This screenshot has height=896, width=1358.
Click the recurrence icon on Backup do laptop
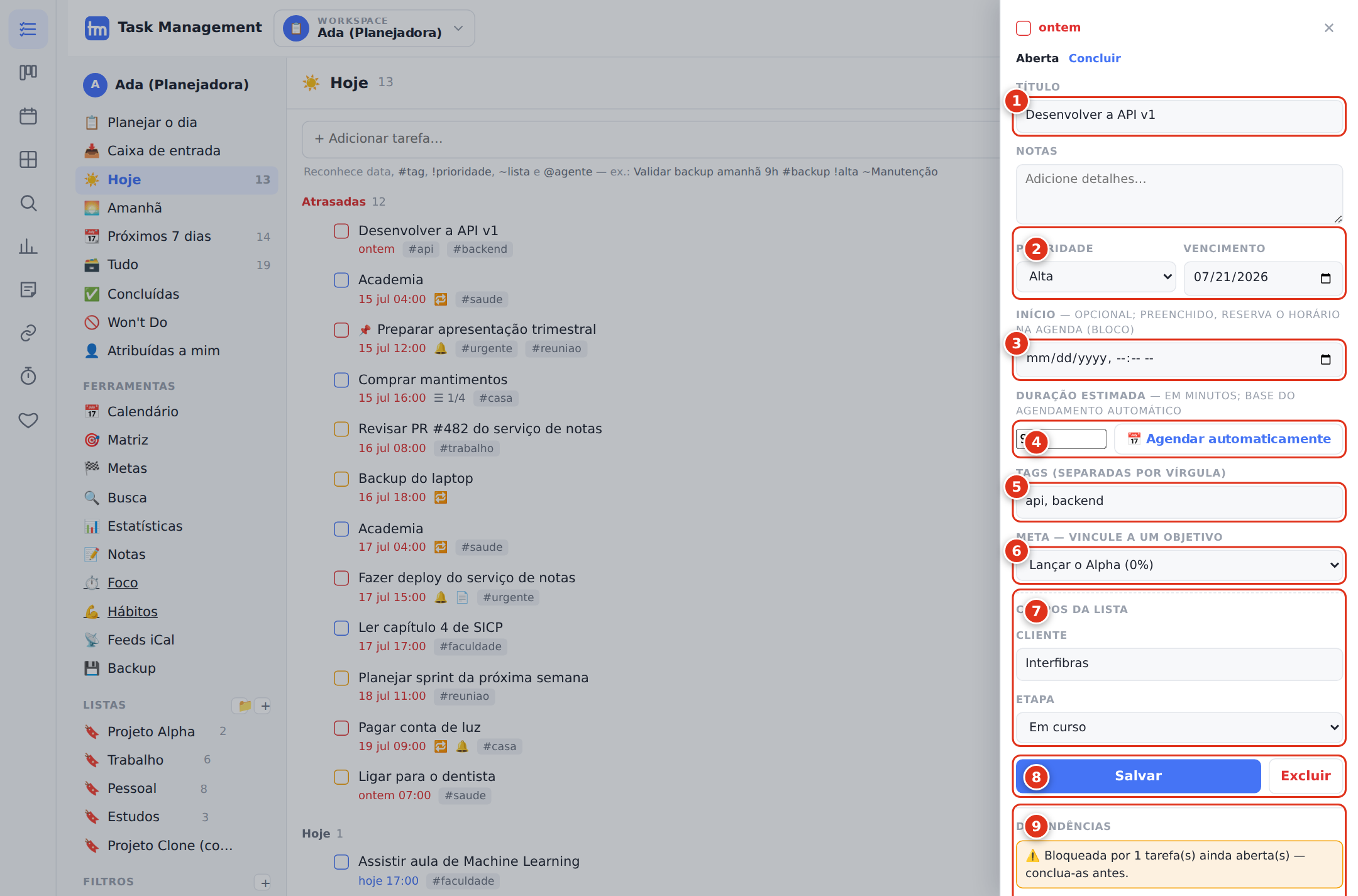coord(441,497)
